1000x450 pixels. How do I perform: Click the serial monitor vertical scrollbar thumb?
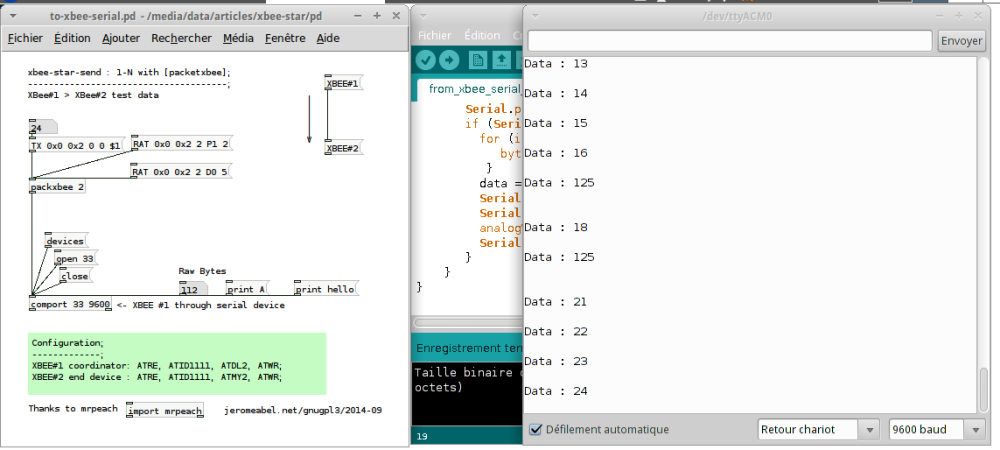point(983,390)
